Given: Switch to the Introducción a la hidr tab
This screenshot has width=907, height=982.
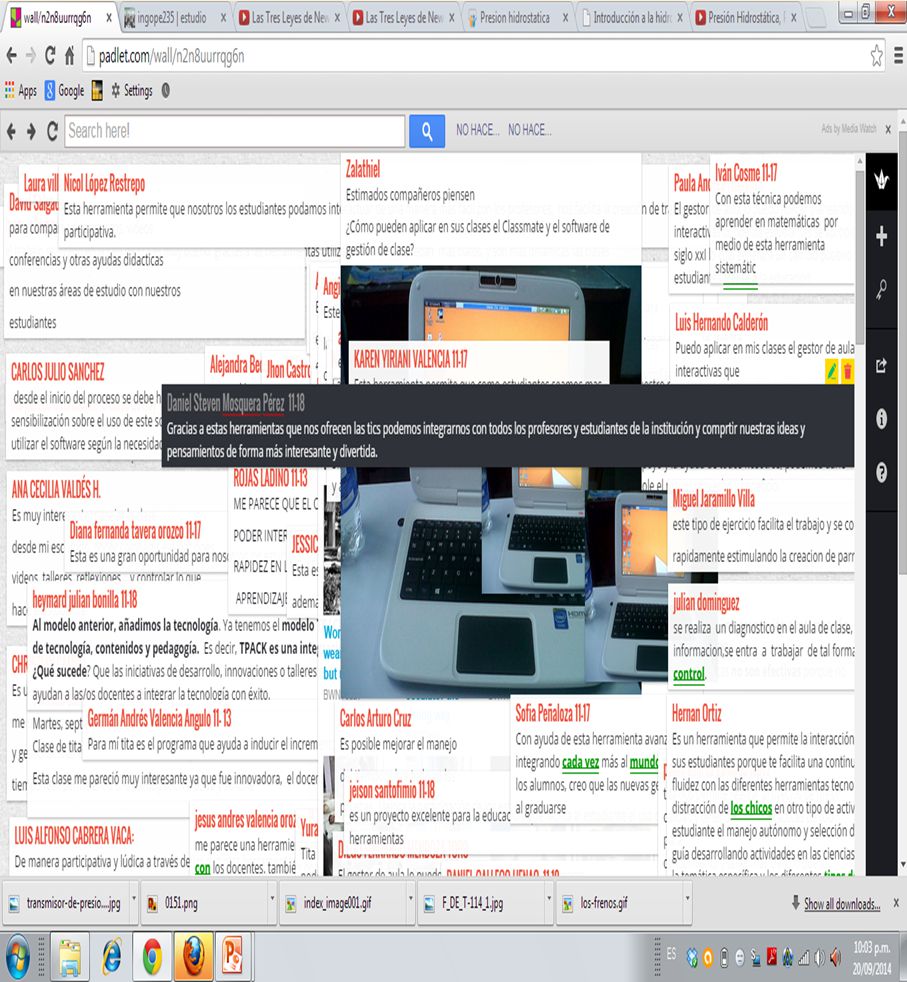Looking at the screenshot, I should coord(628,18).
